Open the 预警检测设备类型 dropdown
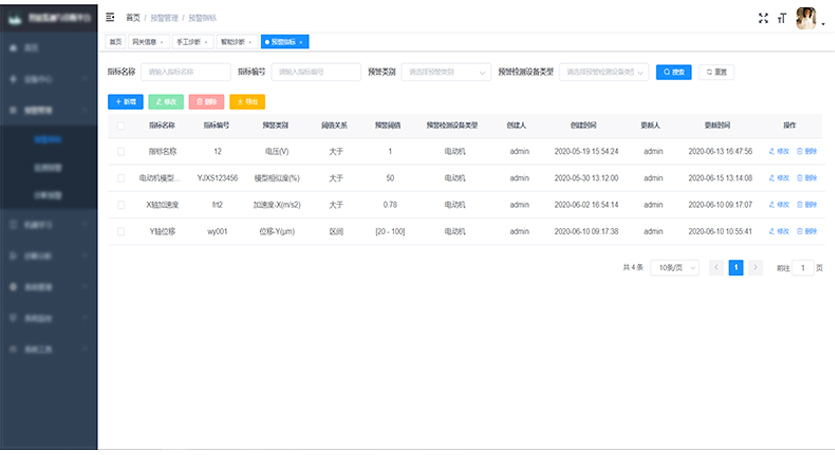This screenshot has height=455, width=835. point(604,72)
